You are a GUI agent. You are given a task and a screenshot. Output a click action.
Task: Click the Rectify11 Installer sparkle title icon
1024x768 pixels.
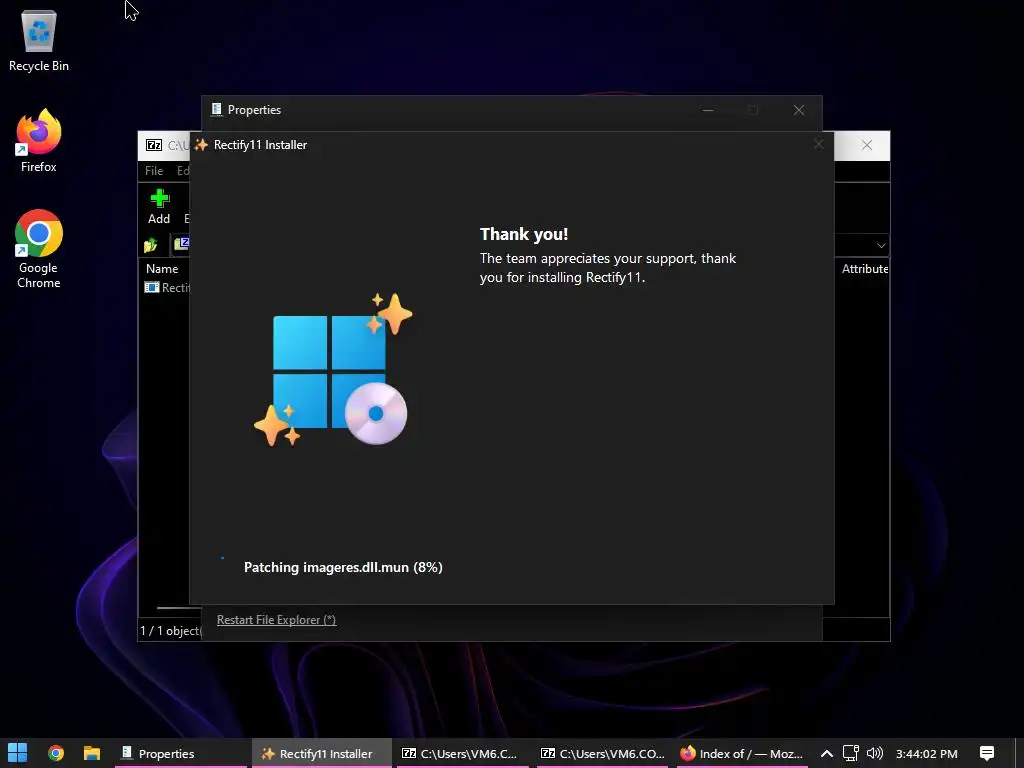(x=201, y=145)
